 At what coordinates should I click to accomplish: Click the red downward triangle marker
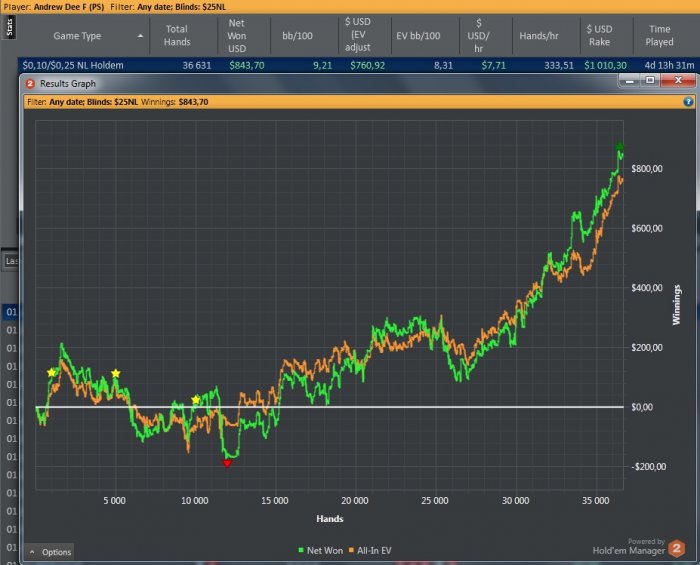click(x=227, y=463)
